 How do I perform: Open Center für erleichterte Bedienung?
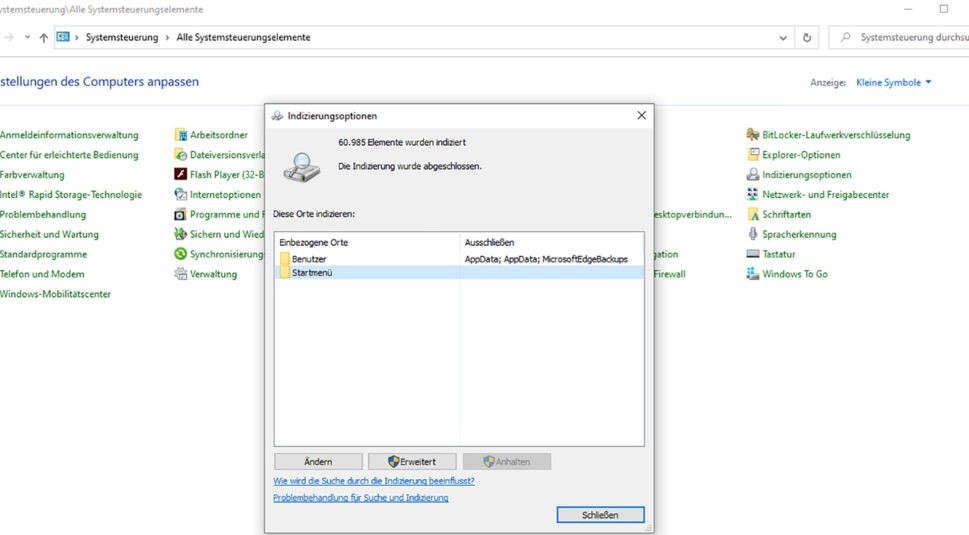(69, 154)
